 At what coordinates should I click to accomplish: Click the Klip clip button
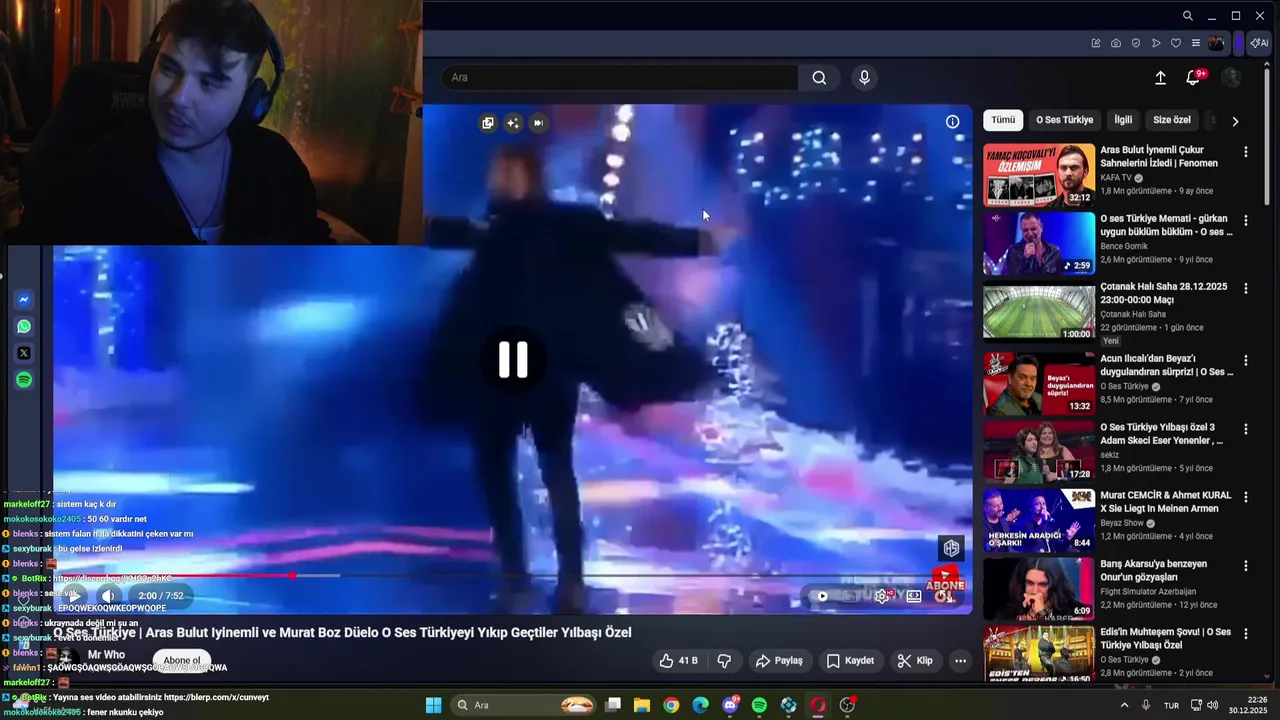[x=915, y=661]
